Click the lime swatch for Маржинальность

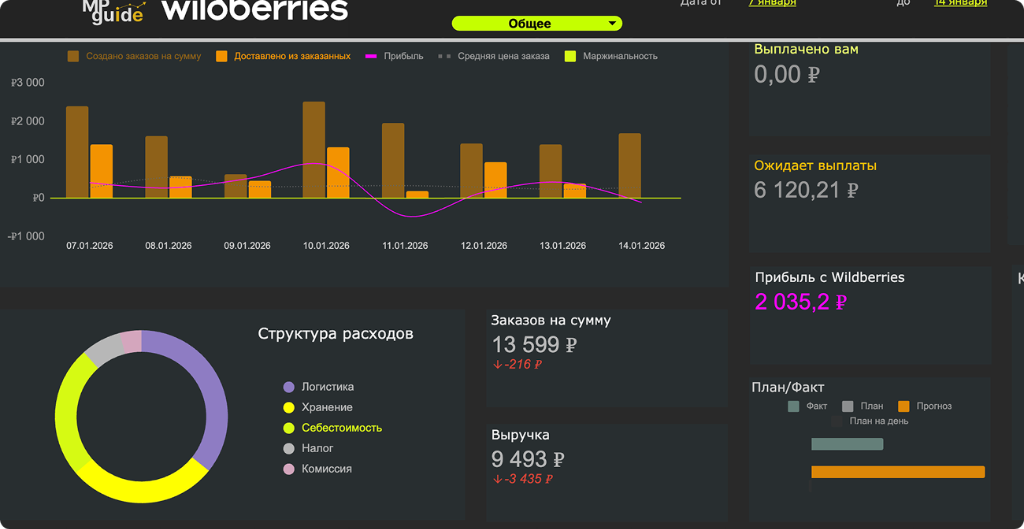(571, 56)
